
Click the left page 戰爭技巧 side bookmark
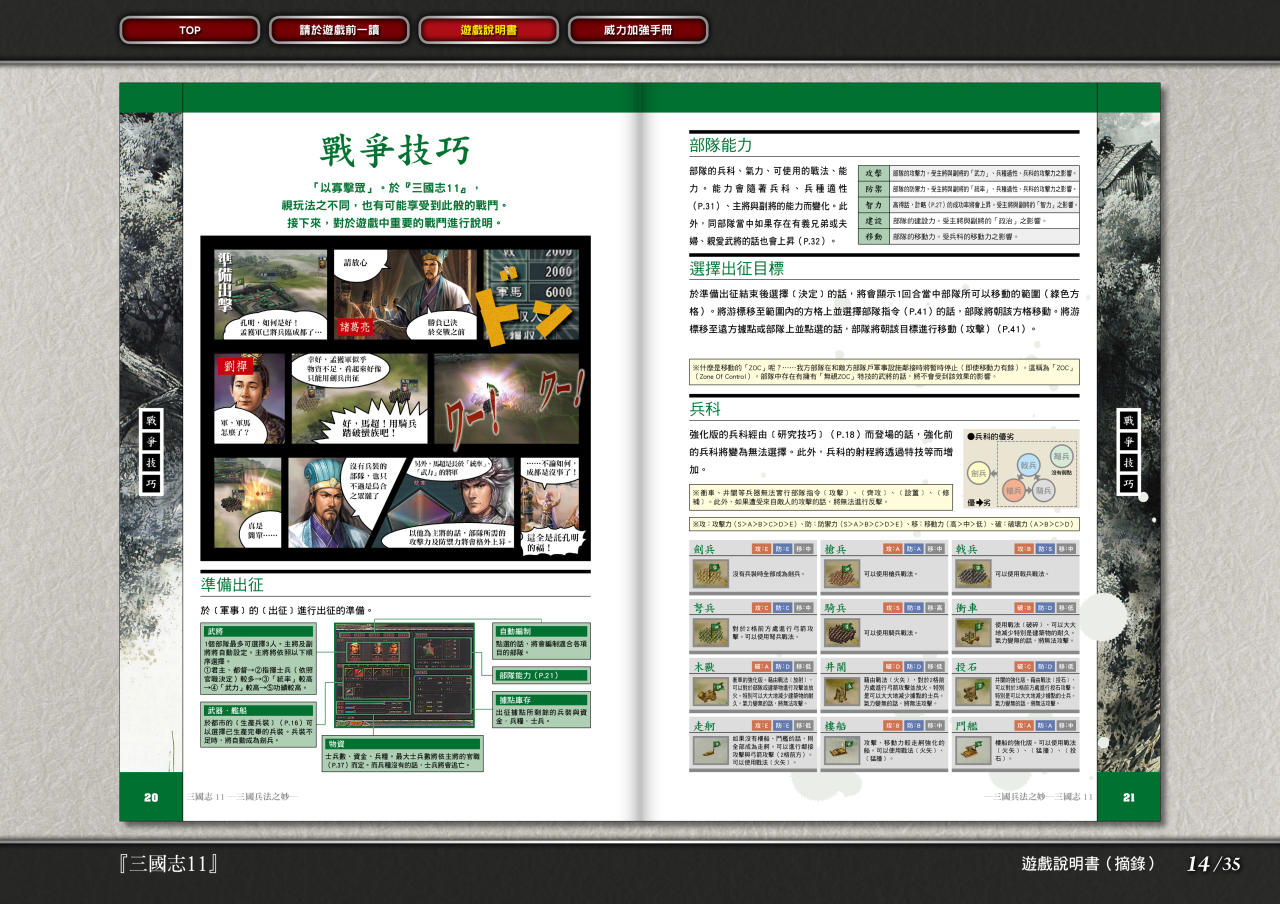[x=151, y=452]
